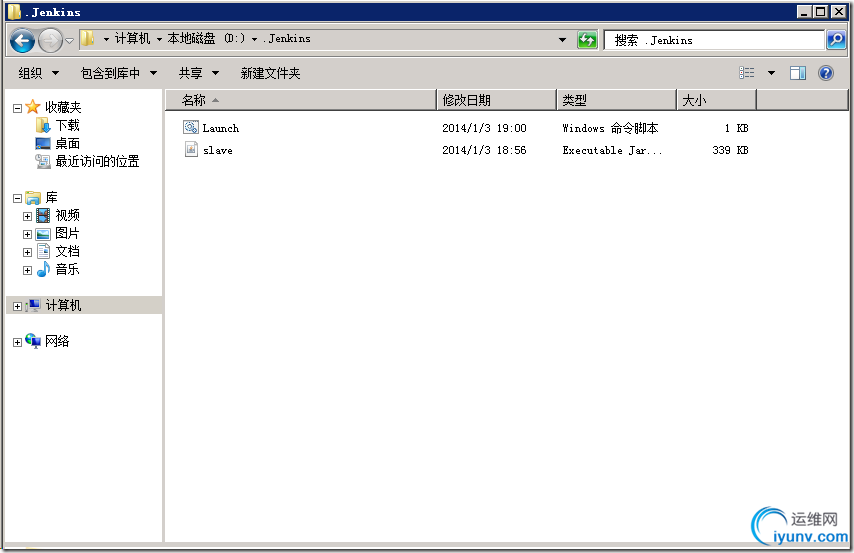Click 新建文件夹 to create a folder
Viewport: 854px width, 553px height.
pyautogui.click(x=270, y=73)
